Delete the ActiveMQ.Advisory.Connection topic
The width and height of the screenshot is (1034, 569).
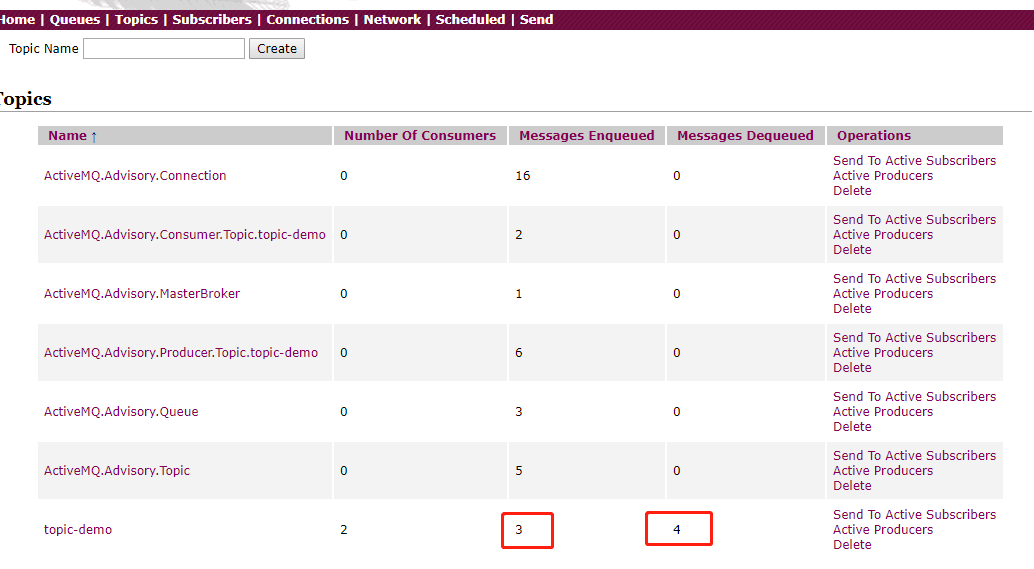pyautogui.click(x=852, y=191)
